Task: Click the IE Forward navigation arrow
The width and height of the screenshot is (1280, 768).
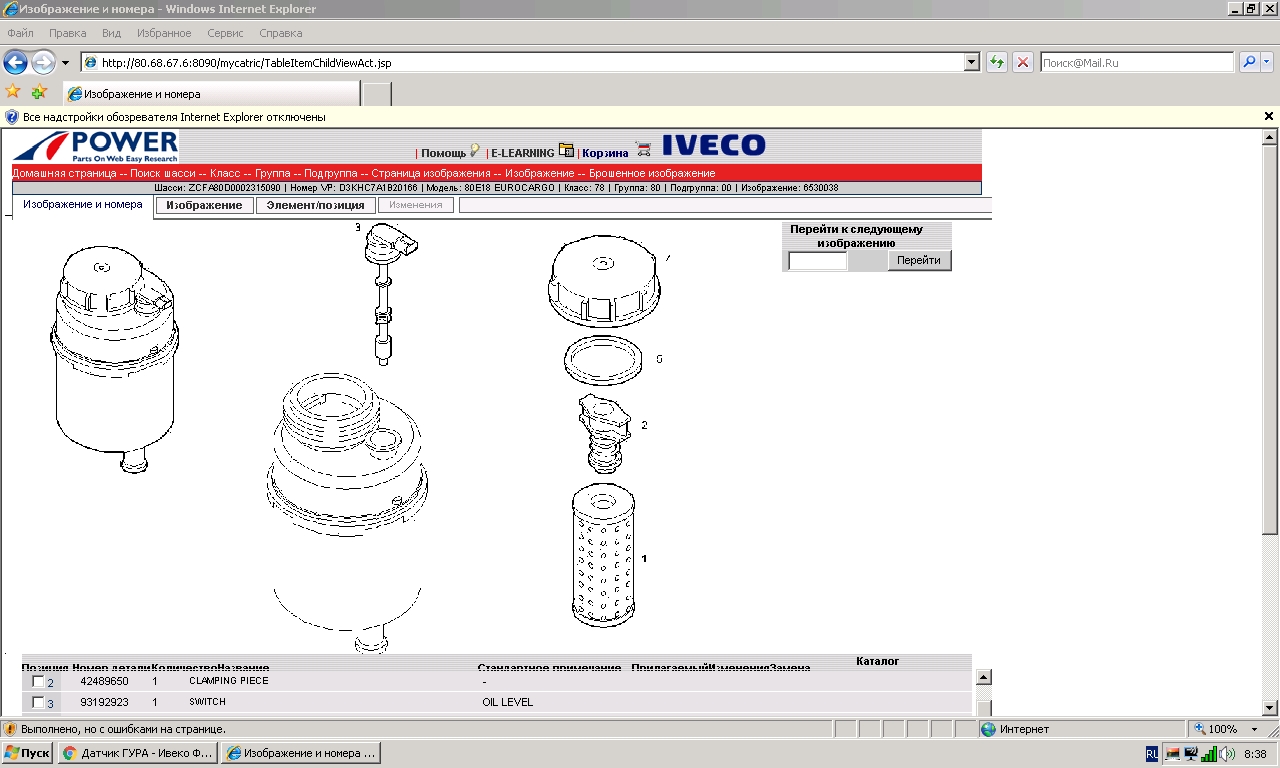Action: [43, 62]
